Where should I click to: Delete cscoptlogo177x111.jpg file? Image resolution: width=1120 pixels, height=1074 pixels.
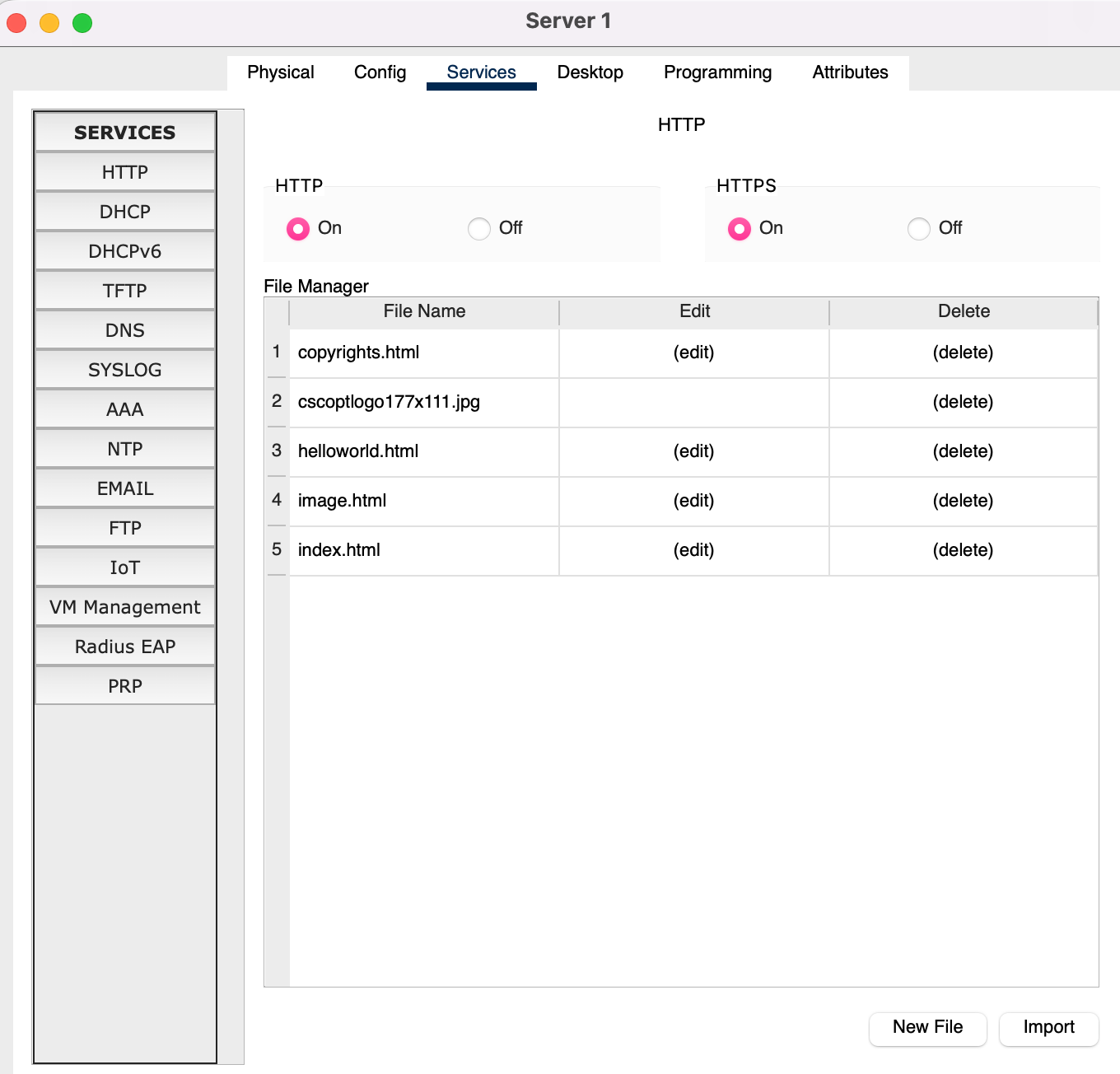tap(964, 402)
